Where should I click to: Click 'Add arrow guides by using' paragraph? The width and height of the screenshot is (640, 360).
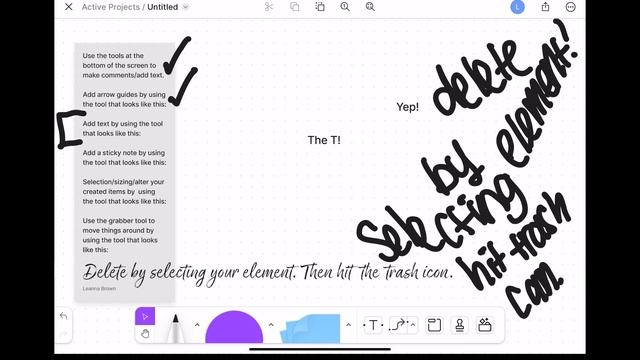124,99
